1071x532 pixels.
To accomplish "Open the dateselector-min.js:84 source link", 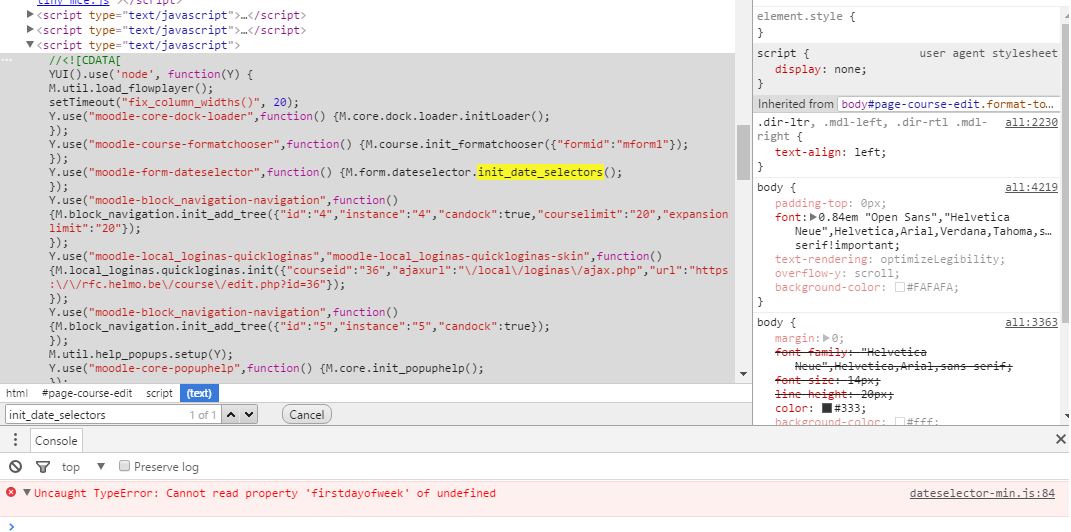I will pyautogui.click(x=982, y=493).
